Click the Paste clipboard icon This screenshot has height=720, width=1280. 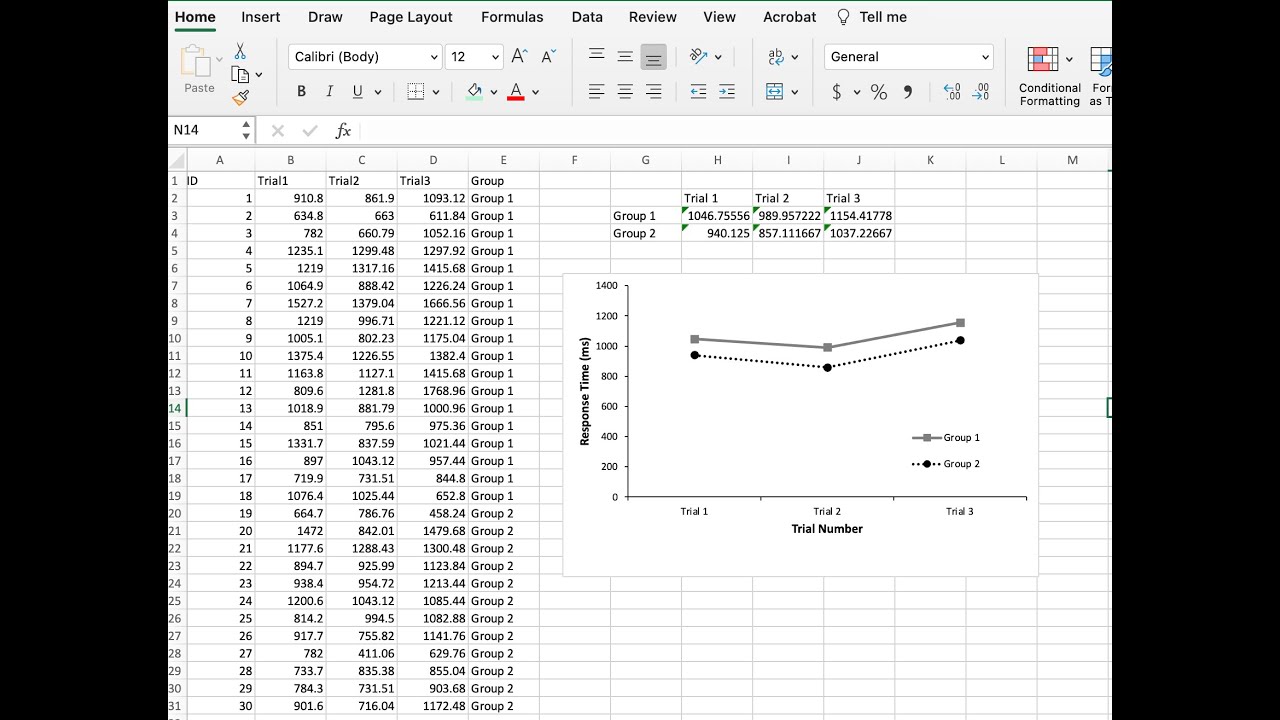click(195, 60)
